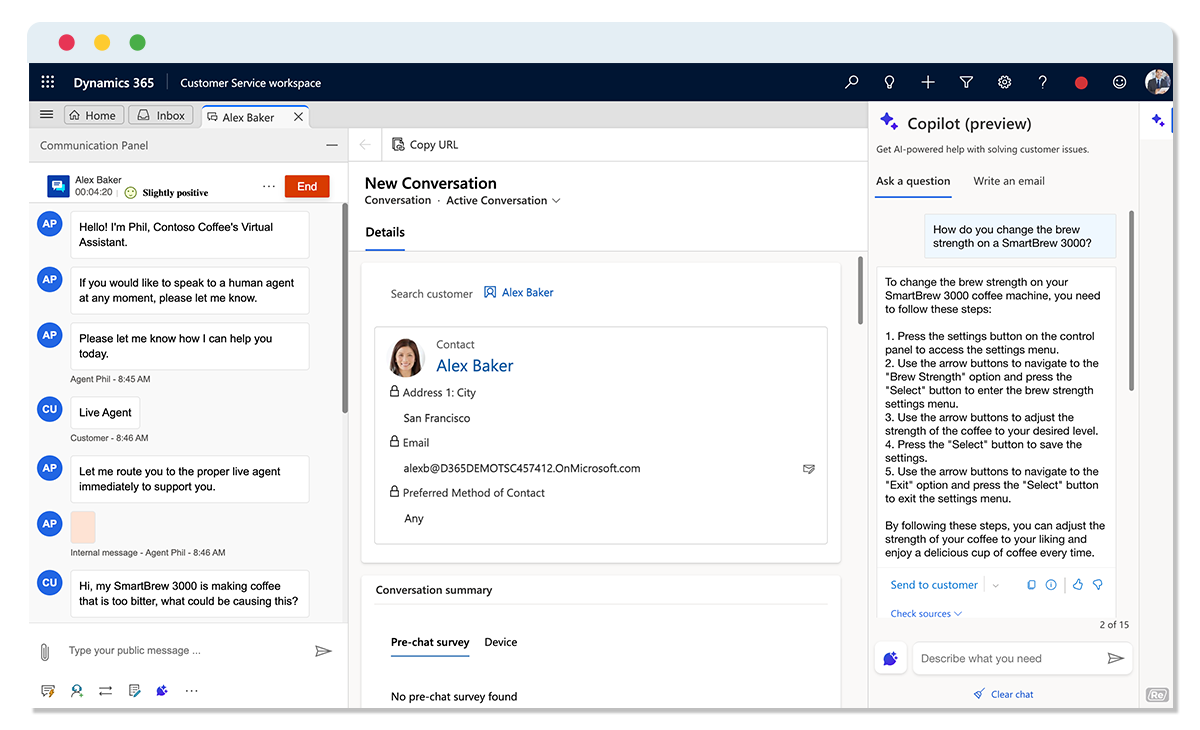Switch to the Home tab
Viewport: 1200px width, 730px height.
(x=94, y=116)
